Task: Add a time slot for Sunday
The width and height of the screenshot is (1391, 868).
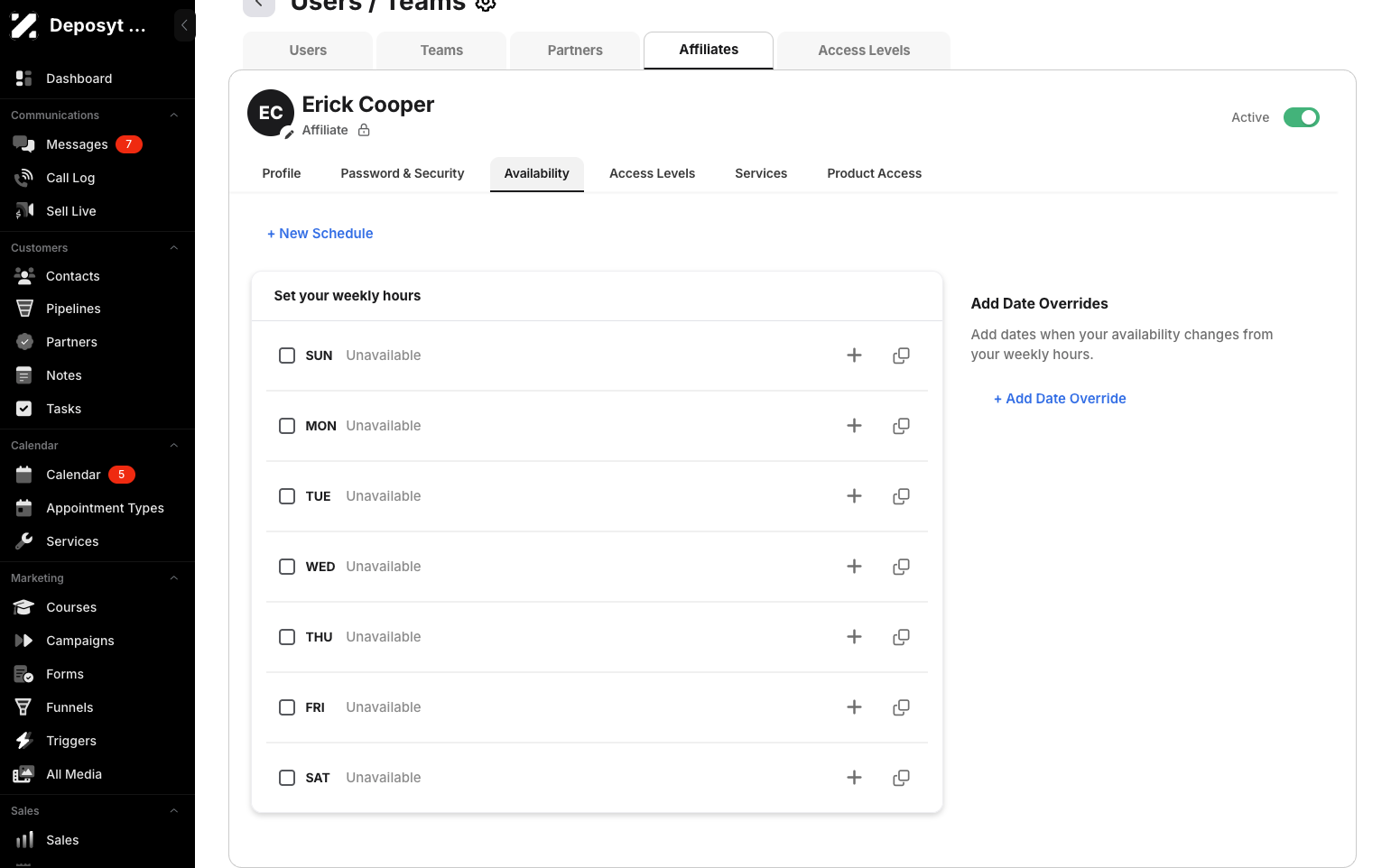Action: click(854, 356)
